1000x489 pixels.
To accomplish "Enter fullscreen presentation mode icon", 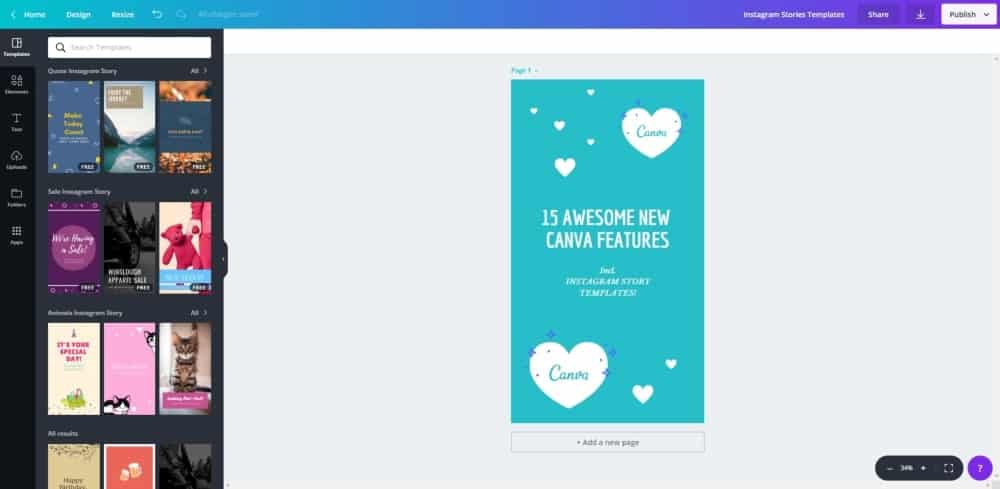I will (x=948, y=468).
